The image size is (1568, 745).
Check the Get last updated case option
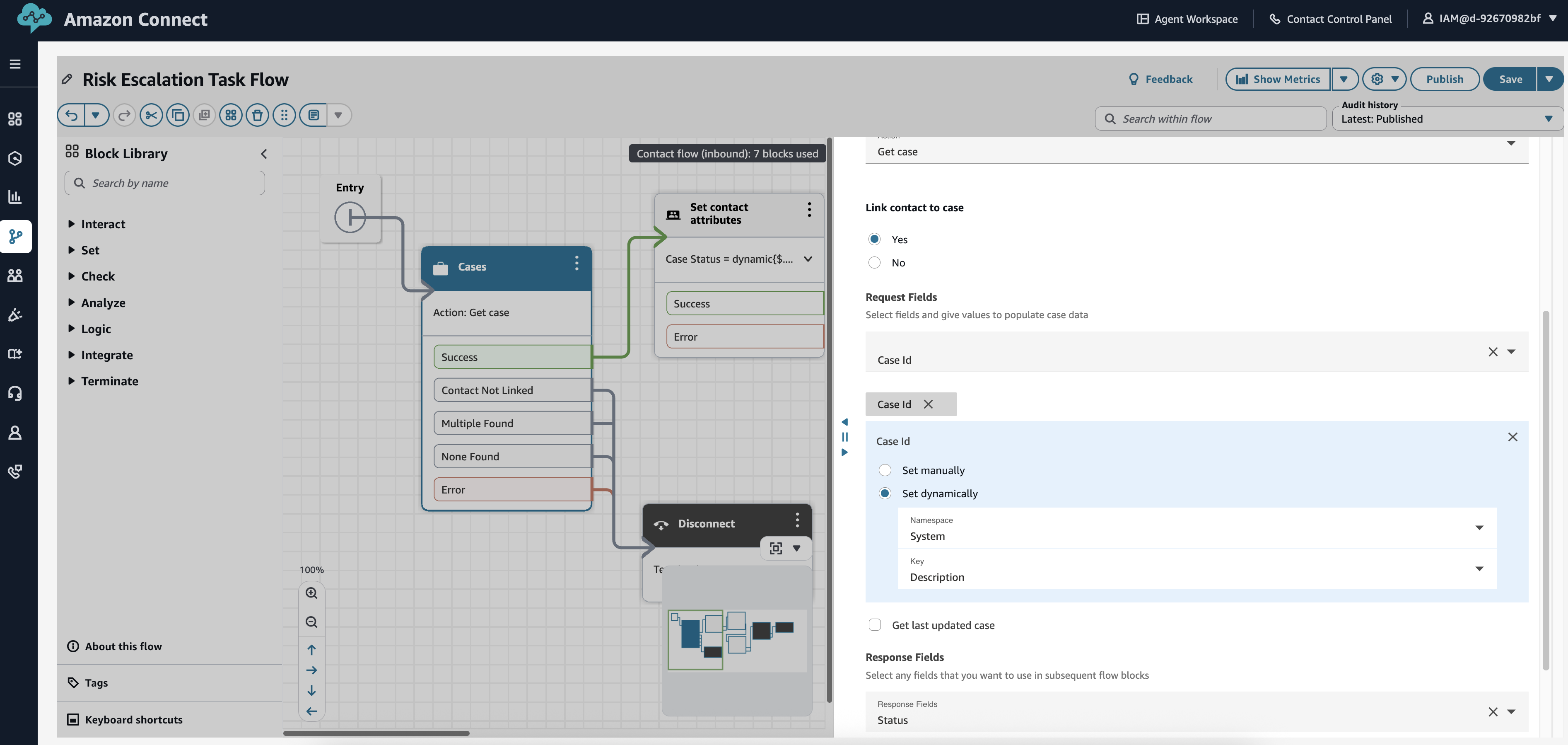(x=875, y=624)
